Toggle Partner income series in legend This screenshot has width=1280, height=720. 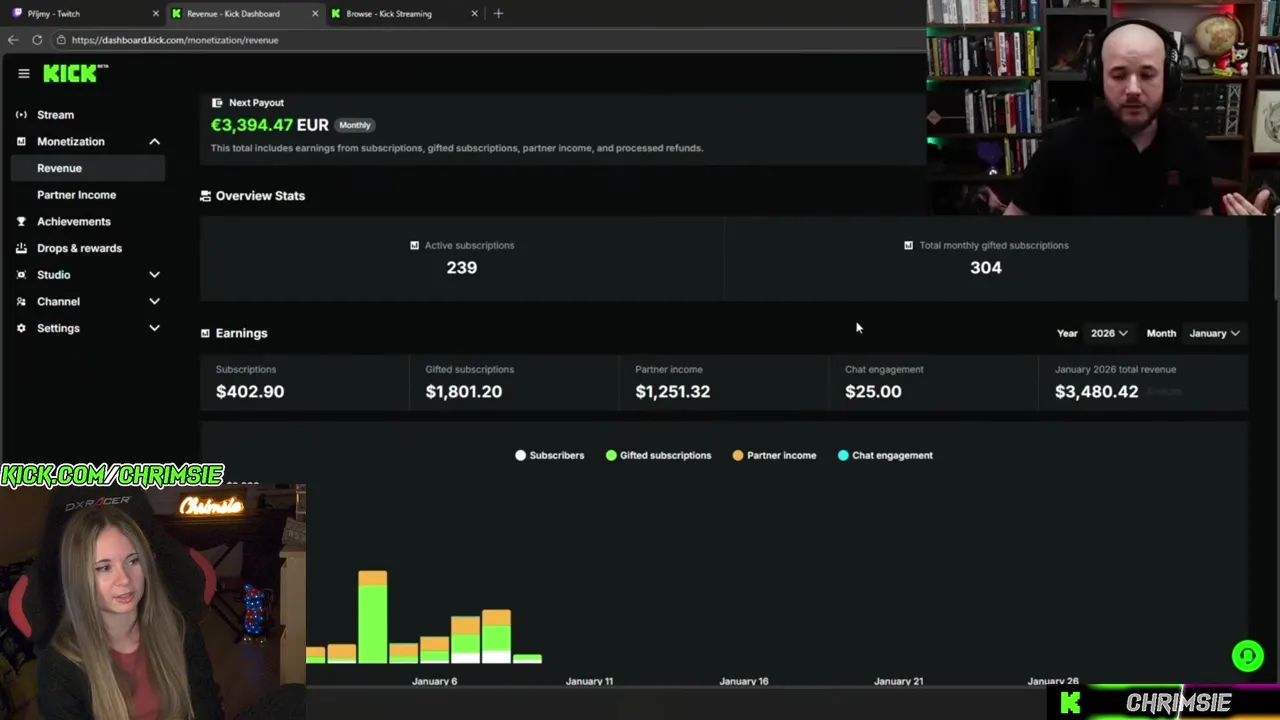click(774, 455)
